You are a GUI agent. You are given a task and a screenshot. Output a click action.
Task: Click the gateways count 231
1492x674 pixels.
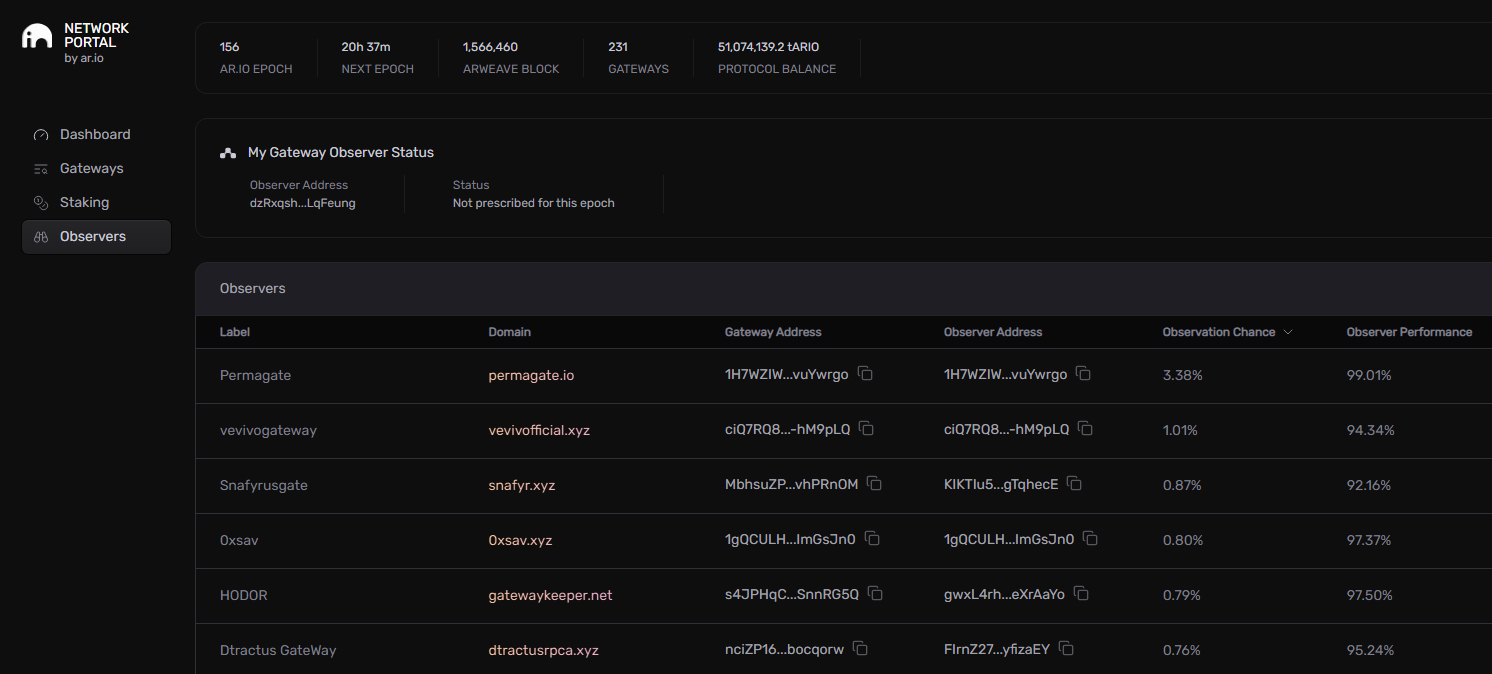[618, 47]
